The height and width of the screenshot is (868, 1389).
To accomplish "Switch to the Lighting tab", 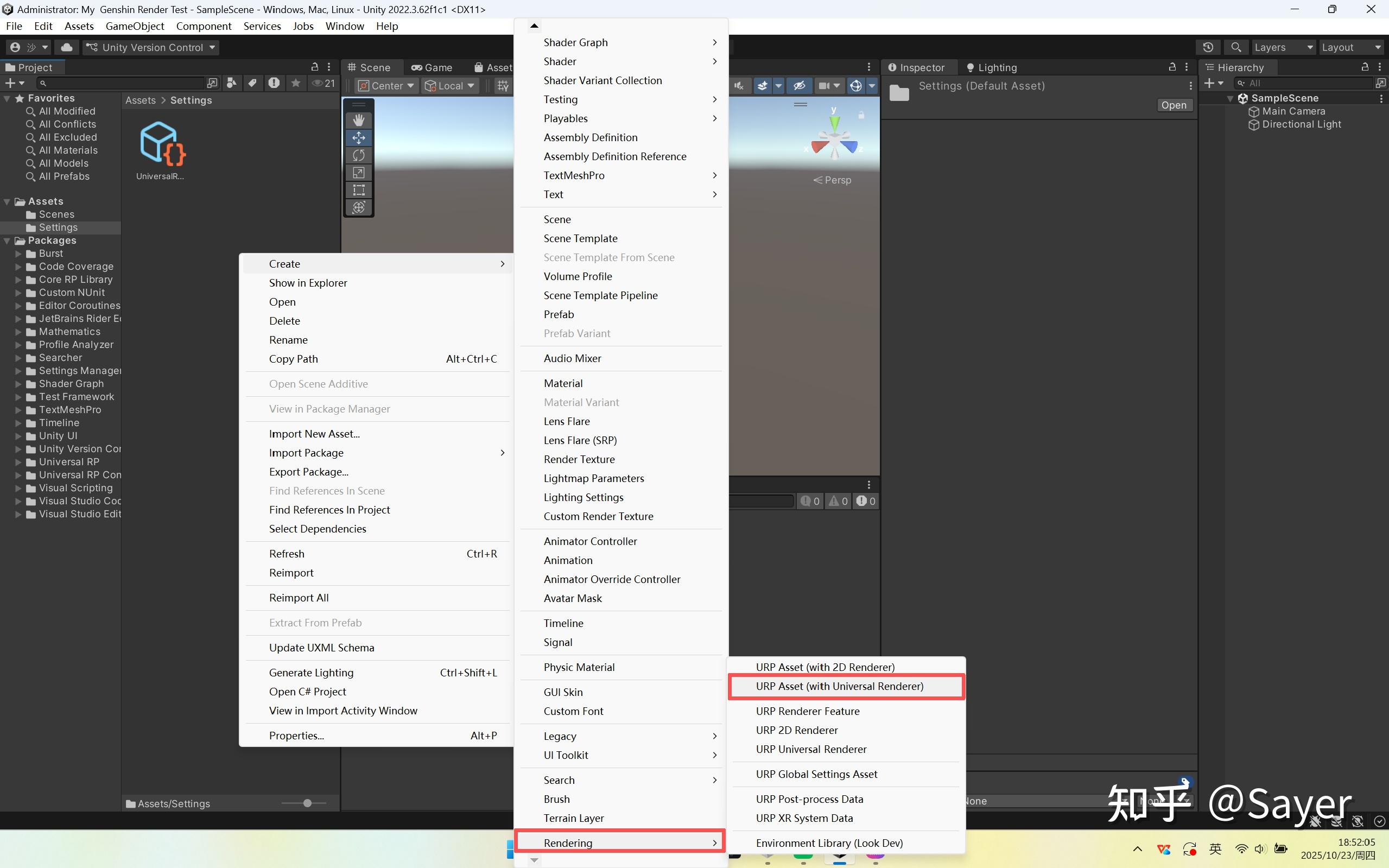I will [x=991, y=67].
